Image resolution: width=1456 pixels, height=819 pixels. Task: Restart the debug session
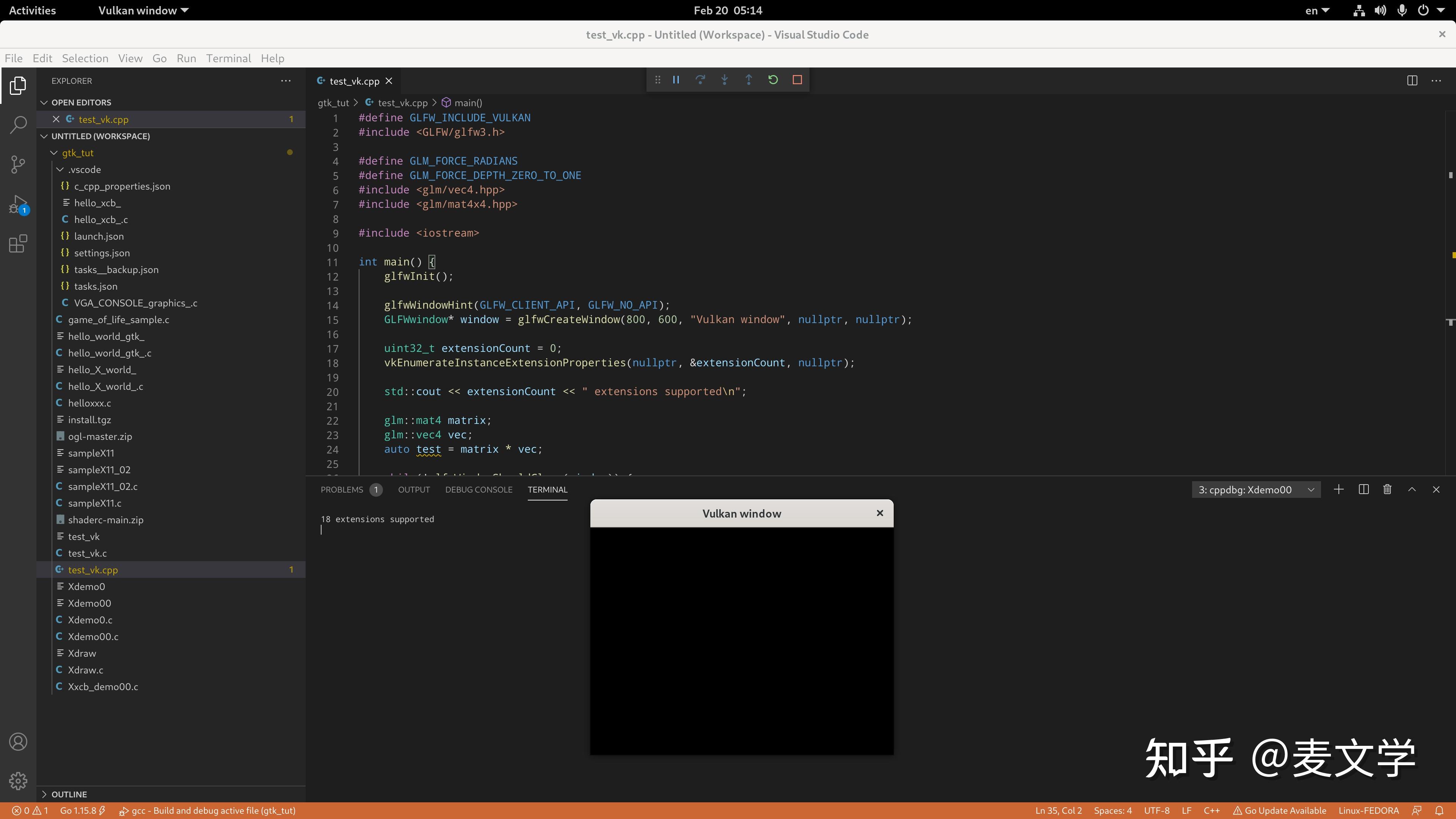(x=773, y=80)
